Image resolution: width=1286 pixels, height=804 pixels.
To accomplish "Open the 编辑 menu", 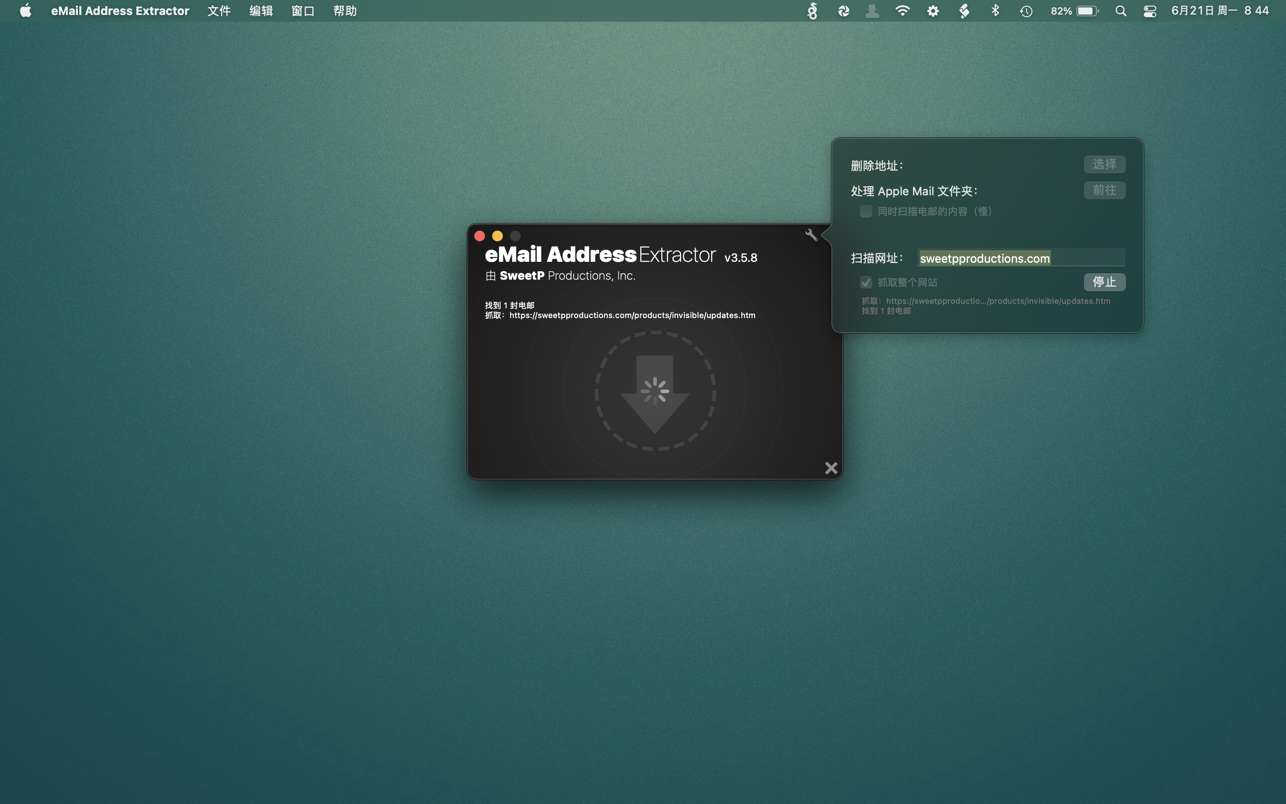I will click(x=261, y=11).
